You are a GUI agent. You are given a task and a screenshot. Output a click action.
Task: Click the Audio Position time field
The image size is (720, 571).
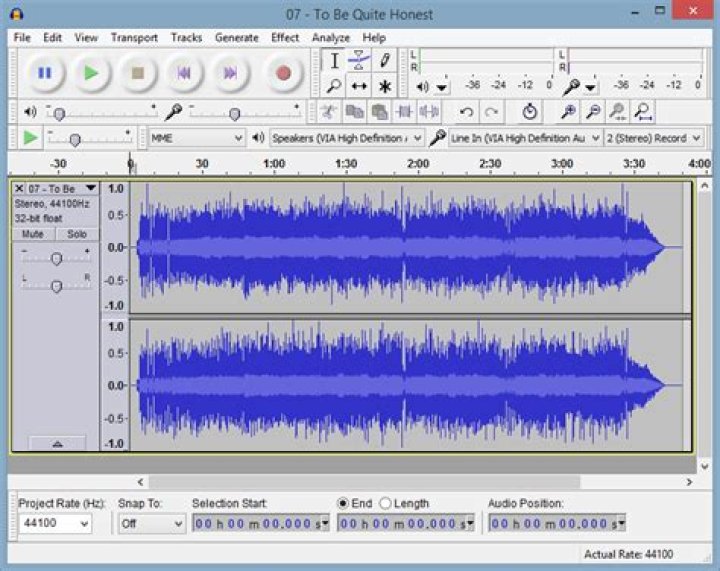(557, 523)
